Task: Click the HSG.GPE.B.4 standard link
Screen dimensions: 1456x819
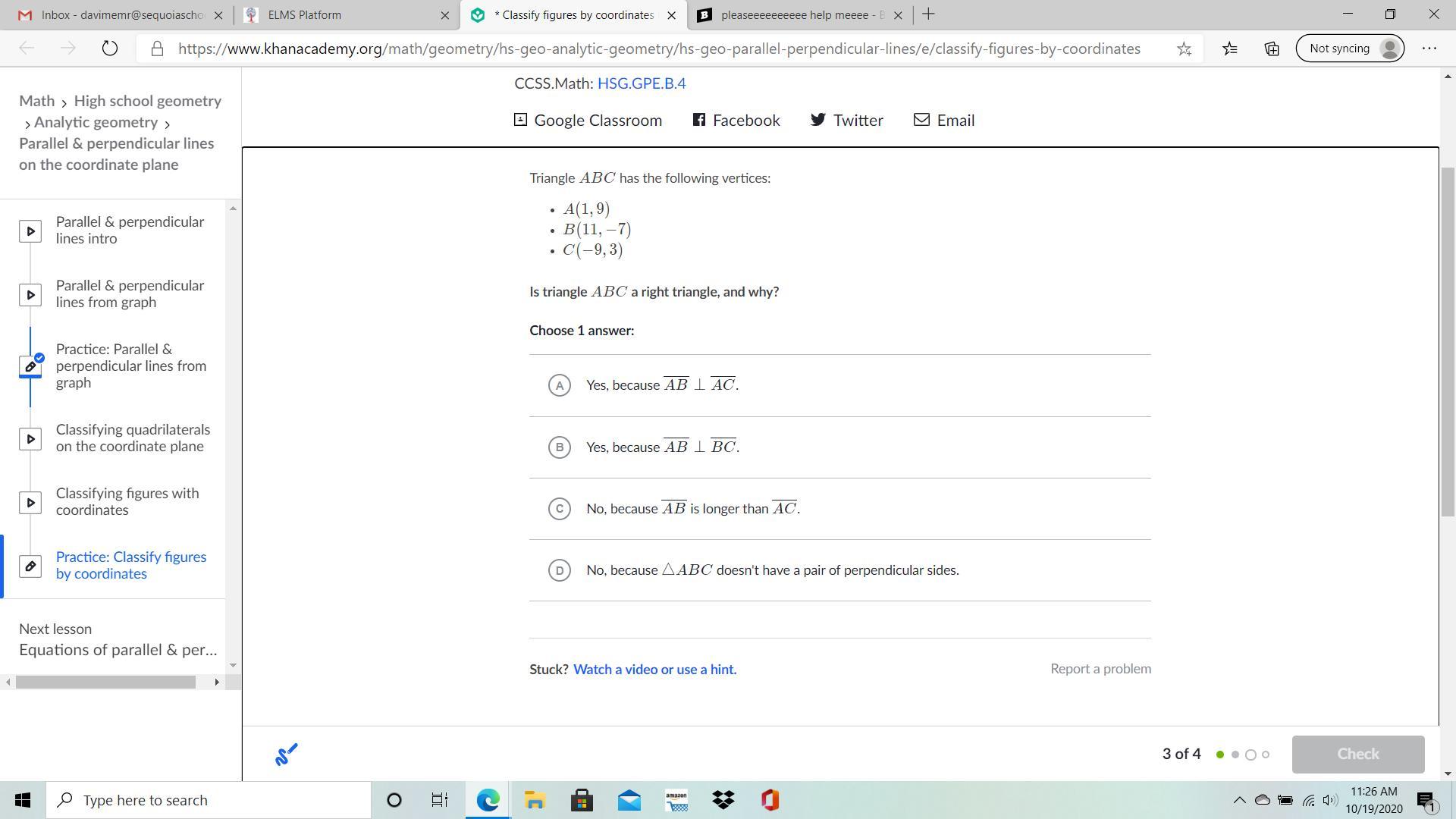Action: [642, 83]
